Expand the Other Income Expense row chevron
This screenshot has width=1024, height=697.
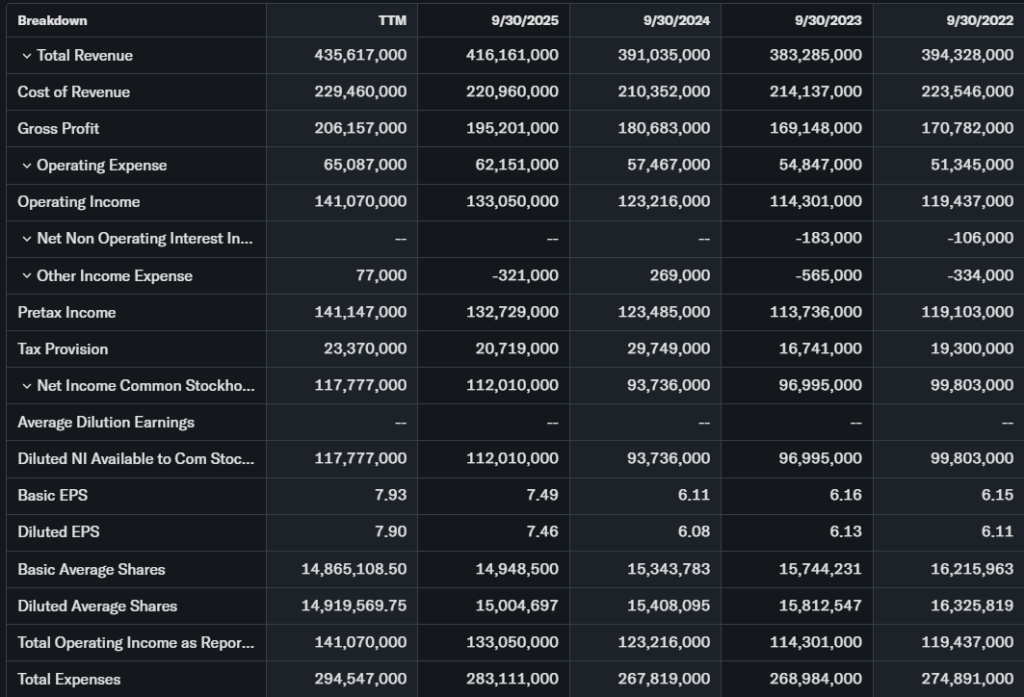tap(27, 276)
